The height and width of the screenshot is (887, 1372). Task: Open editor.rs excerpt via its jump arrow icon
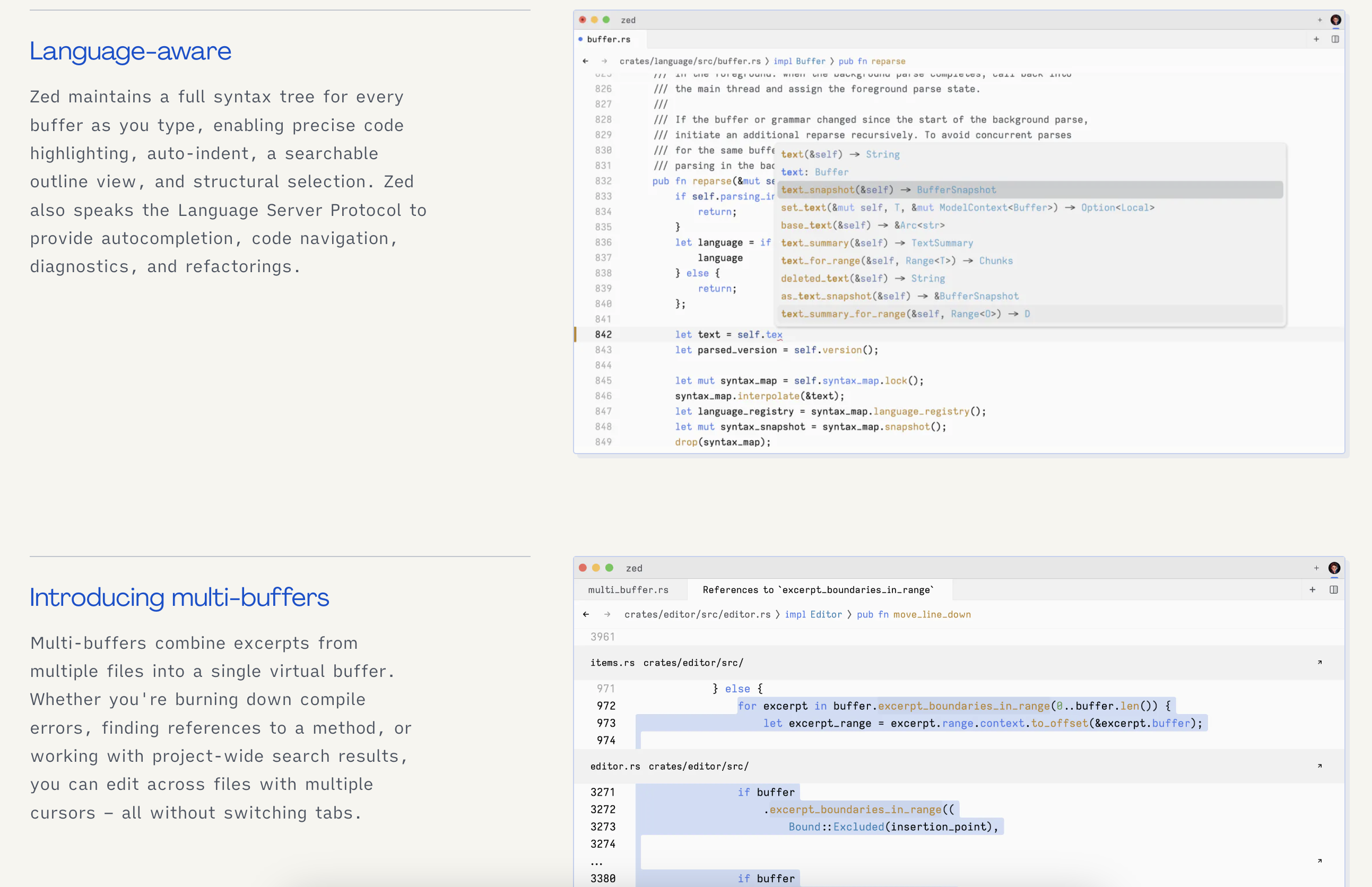[1319, 766]
